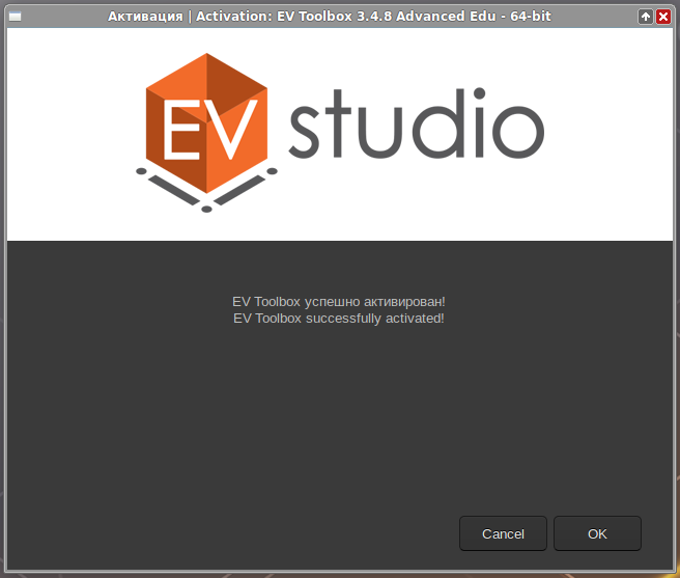The image size is (680, 578).
Task: Click the roll-up arrow button in title bar
Action: pyautogui.click(x=645, y=16)
